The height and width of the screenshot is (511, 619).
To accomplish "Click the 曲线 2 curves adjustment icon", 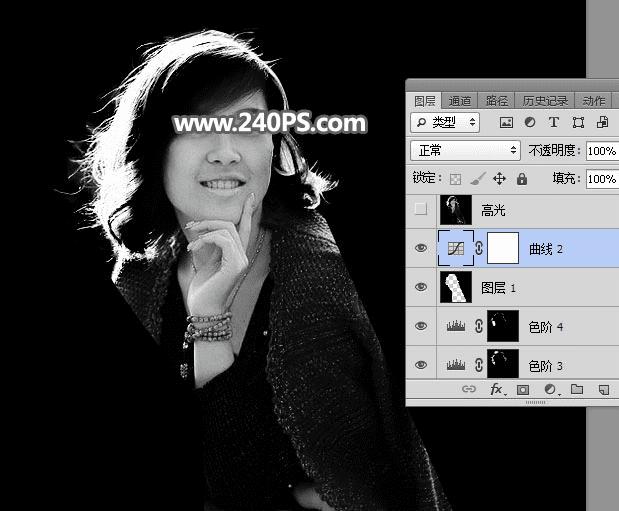I will pyautogui.click(x=456, y=248).
